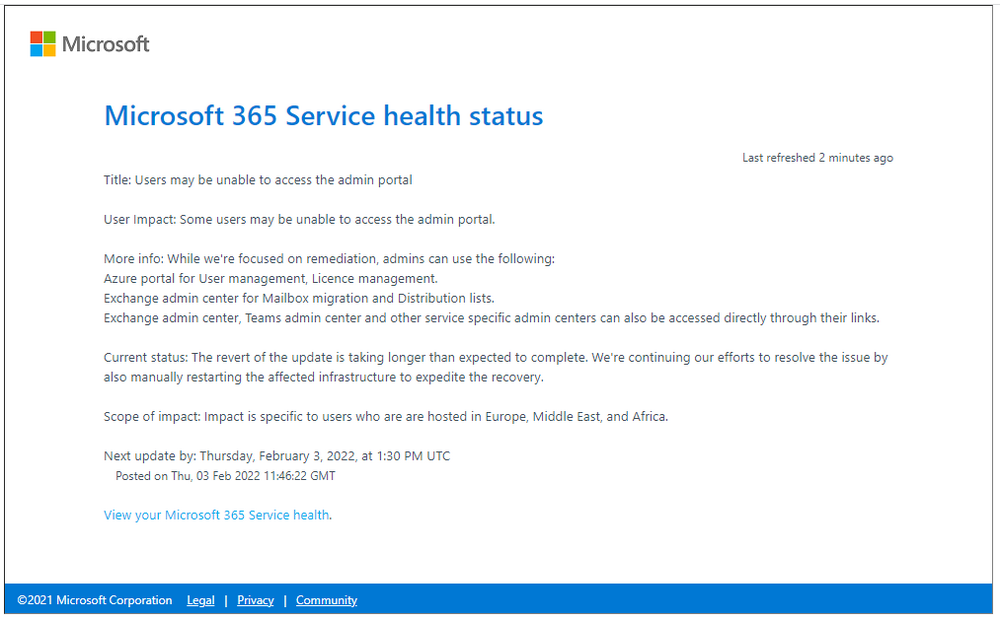The image size is (1000, 621).
Task: Open the View your Microsoft 365 Service health link
Action: click(x=217, y=515)
